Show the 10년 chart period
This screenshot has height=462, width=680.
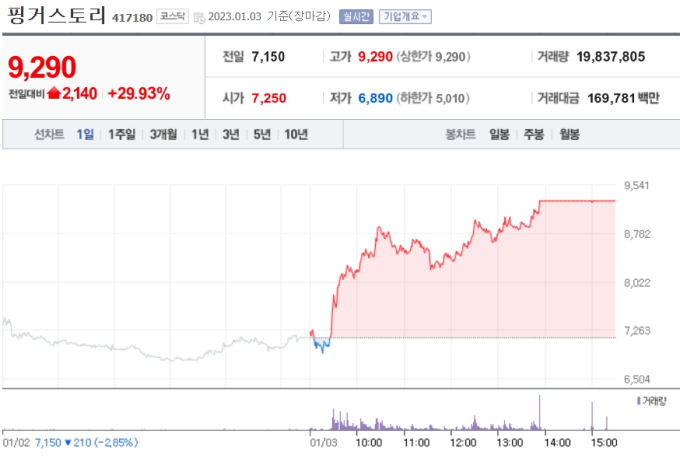[x=296, y=134]
